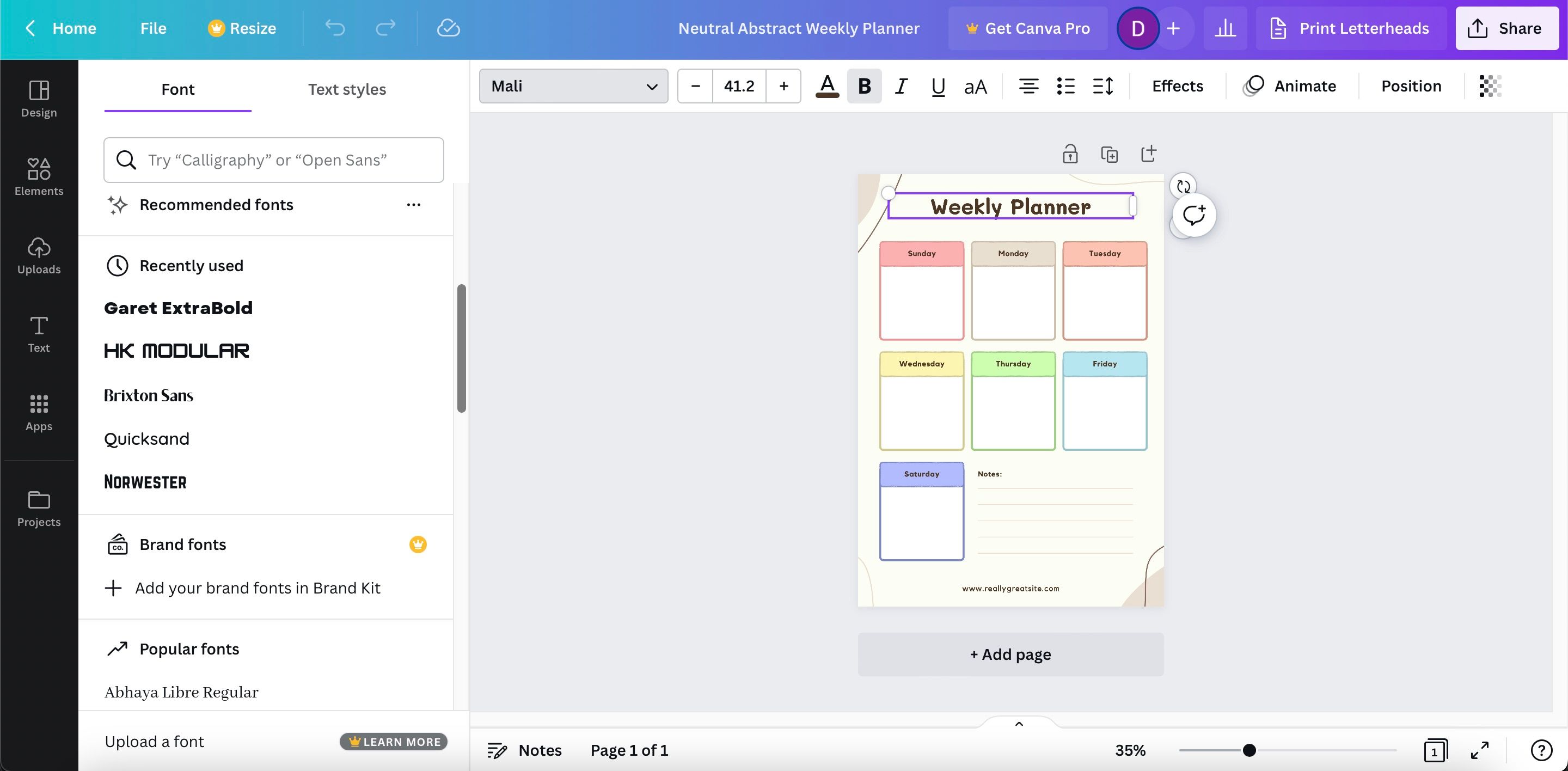The image size is (1568, 771).
Task: Open the File menu
Action: (x=153, y=28)
